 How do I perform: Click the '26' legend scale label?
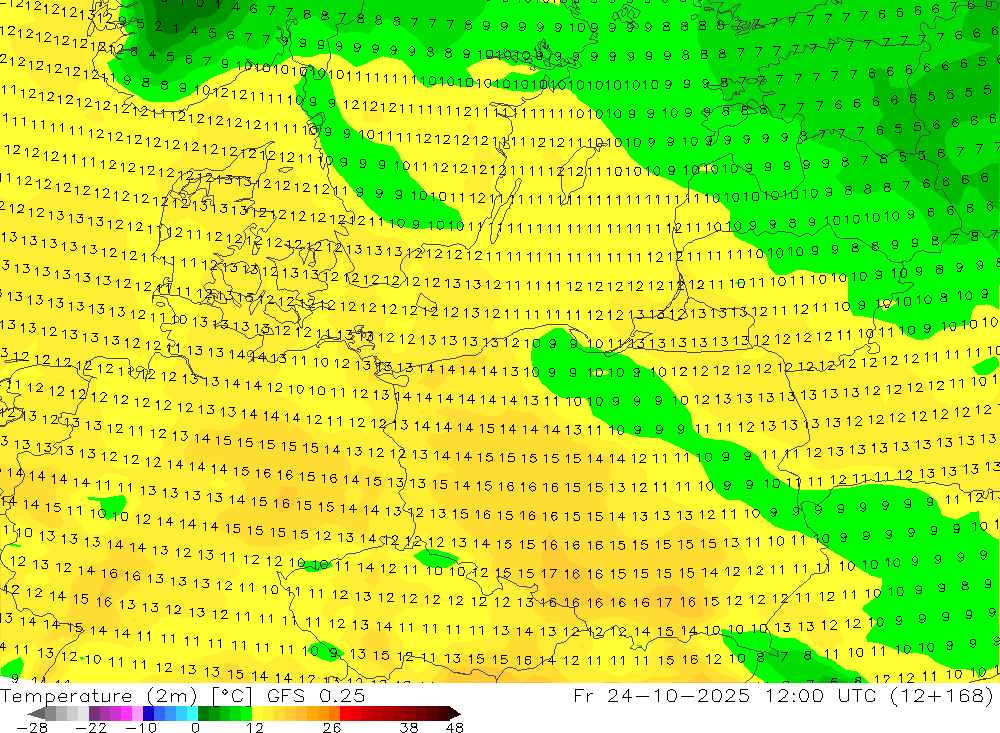pos(332,728)
